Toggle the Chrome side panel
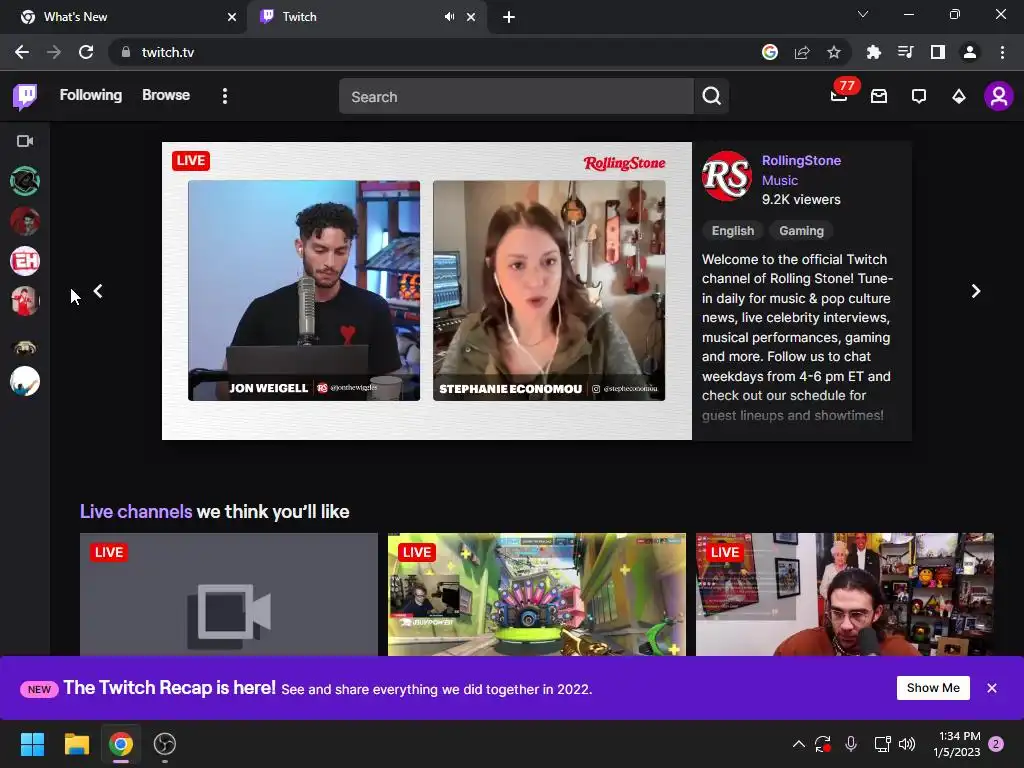 coord(938,52)
